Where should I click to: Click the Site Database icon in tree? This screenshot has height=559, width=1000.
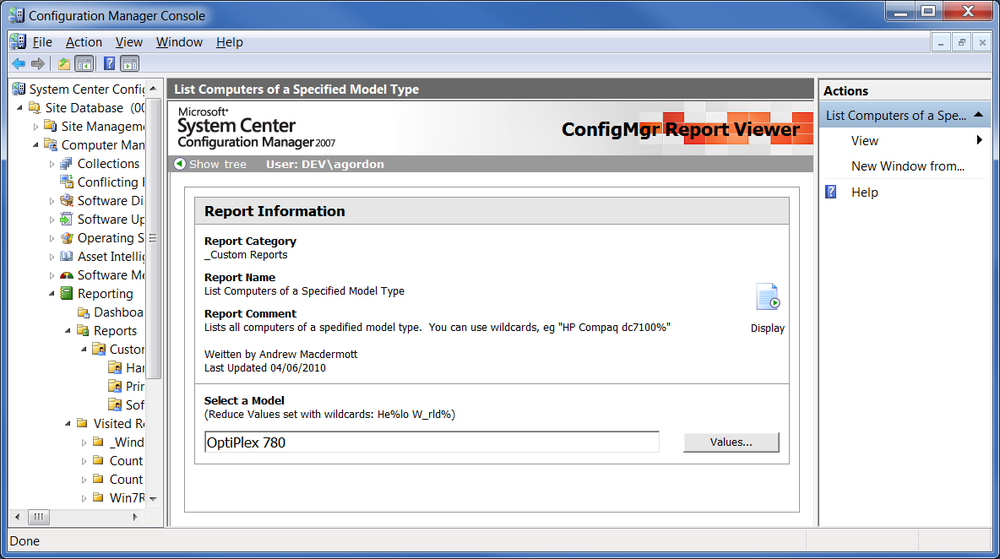click(34, 108)
